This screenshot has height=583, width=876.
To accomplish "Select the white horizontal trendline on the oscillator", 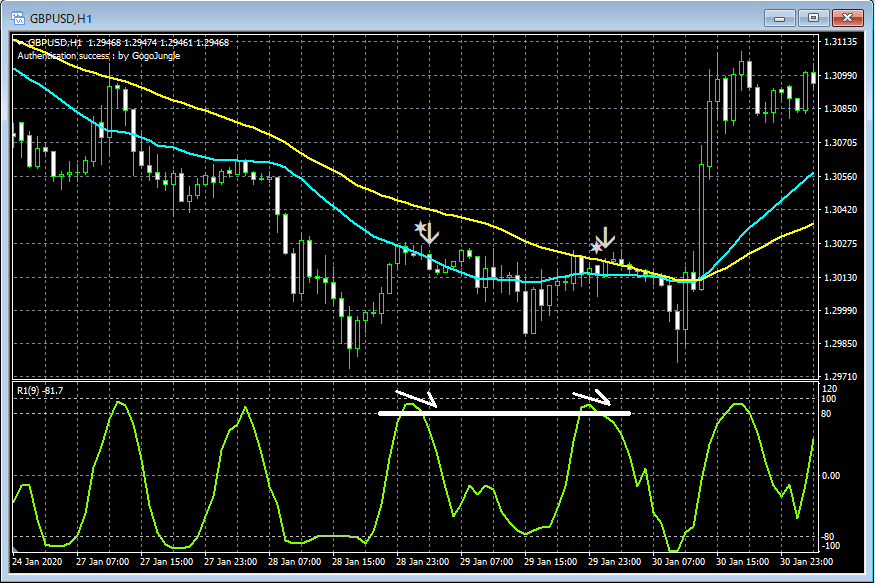I will 505,412.
